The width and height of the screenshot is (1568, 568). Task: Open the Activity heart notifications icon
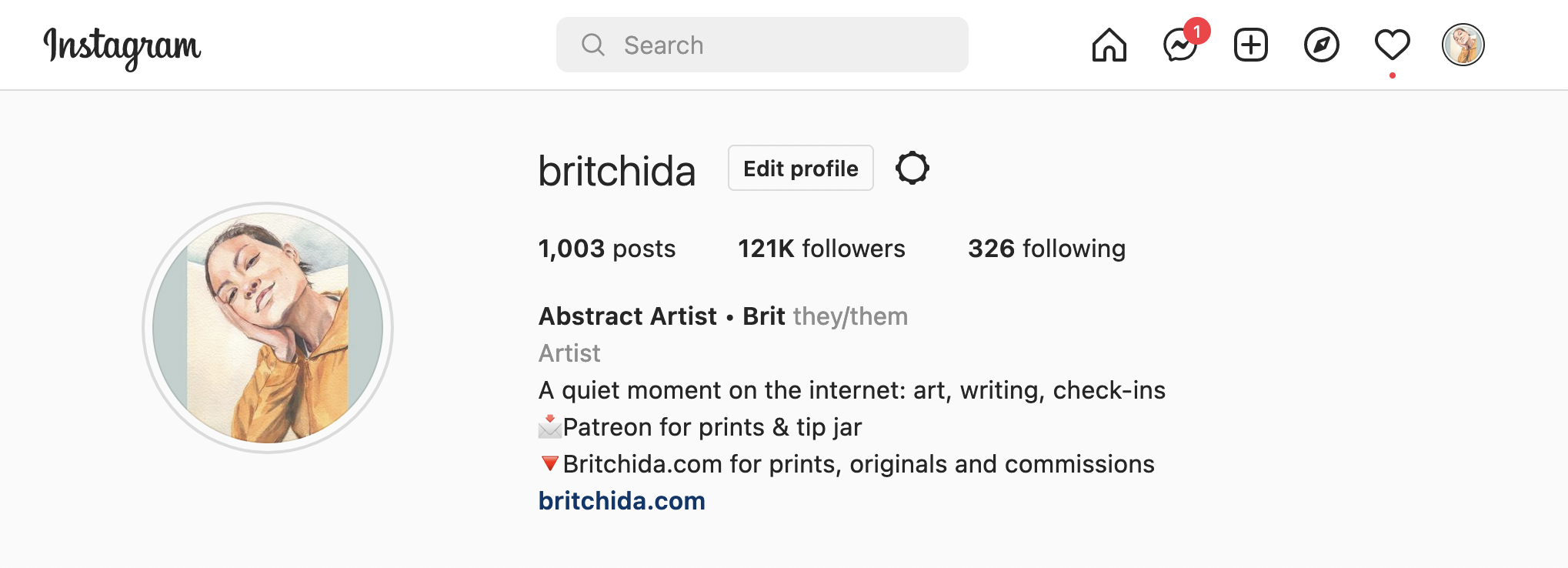tap(1391, 45)
